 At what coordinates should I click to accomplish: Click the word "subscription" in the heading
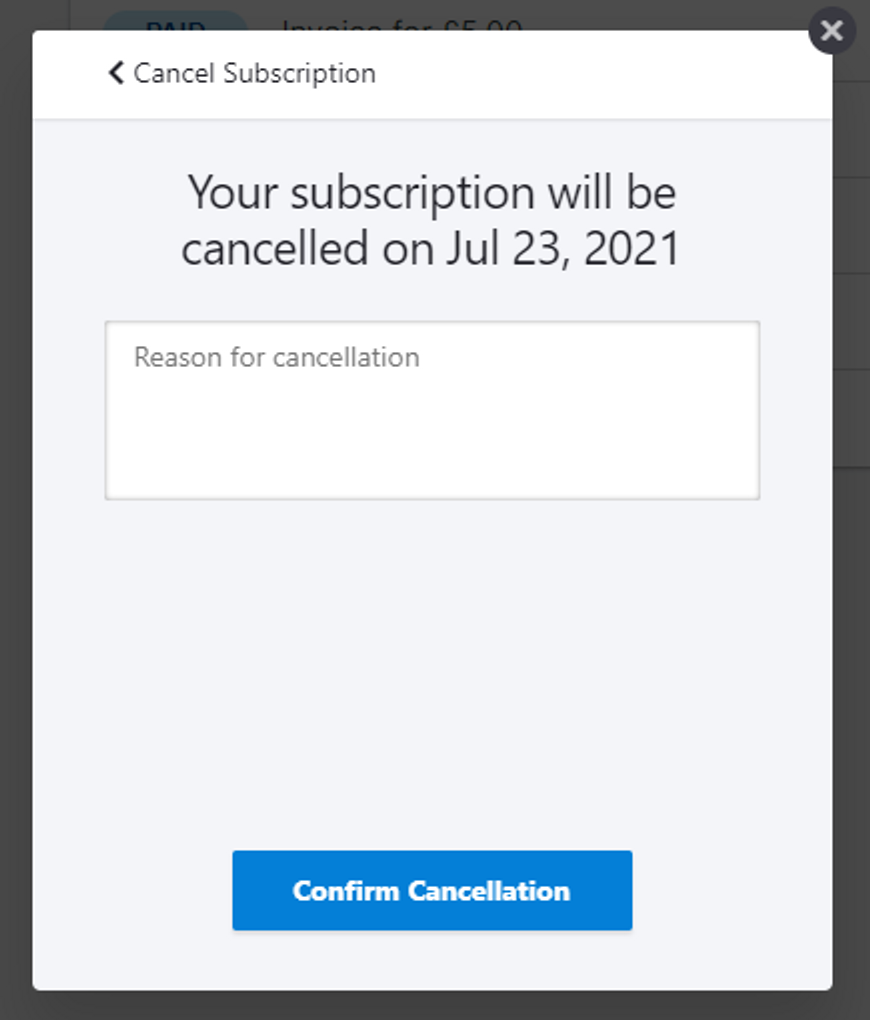(x=413, y=193)
